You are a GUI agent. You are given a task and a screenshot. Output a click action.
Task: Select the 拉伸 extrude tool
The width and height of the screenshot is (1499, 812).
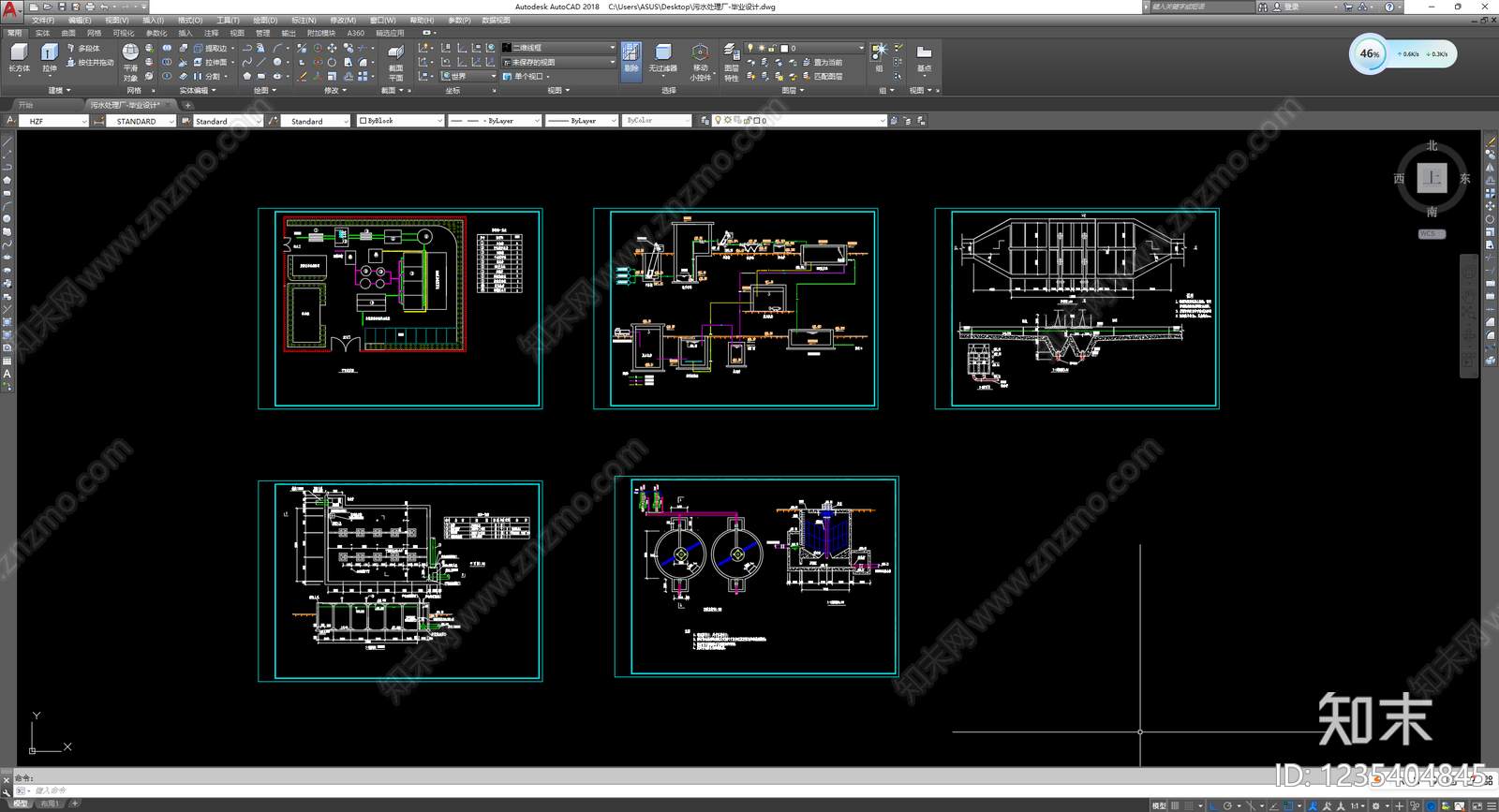(50, 57)
